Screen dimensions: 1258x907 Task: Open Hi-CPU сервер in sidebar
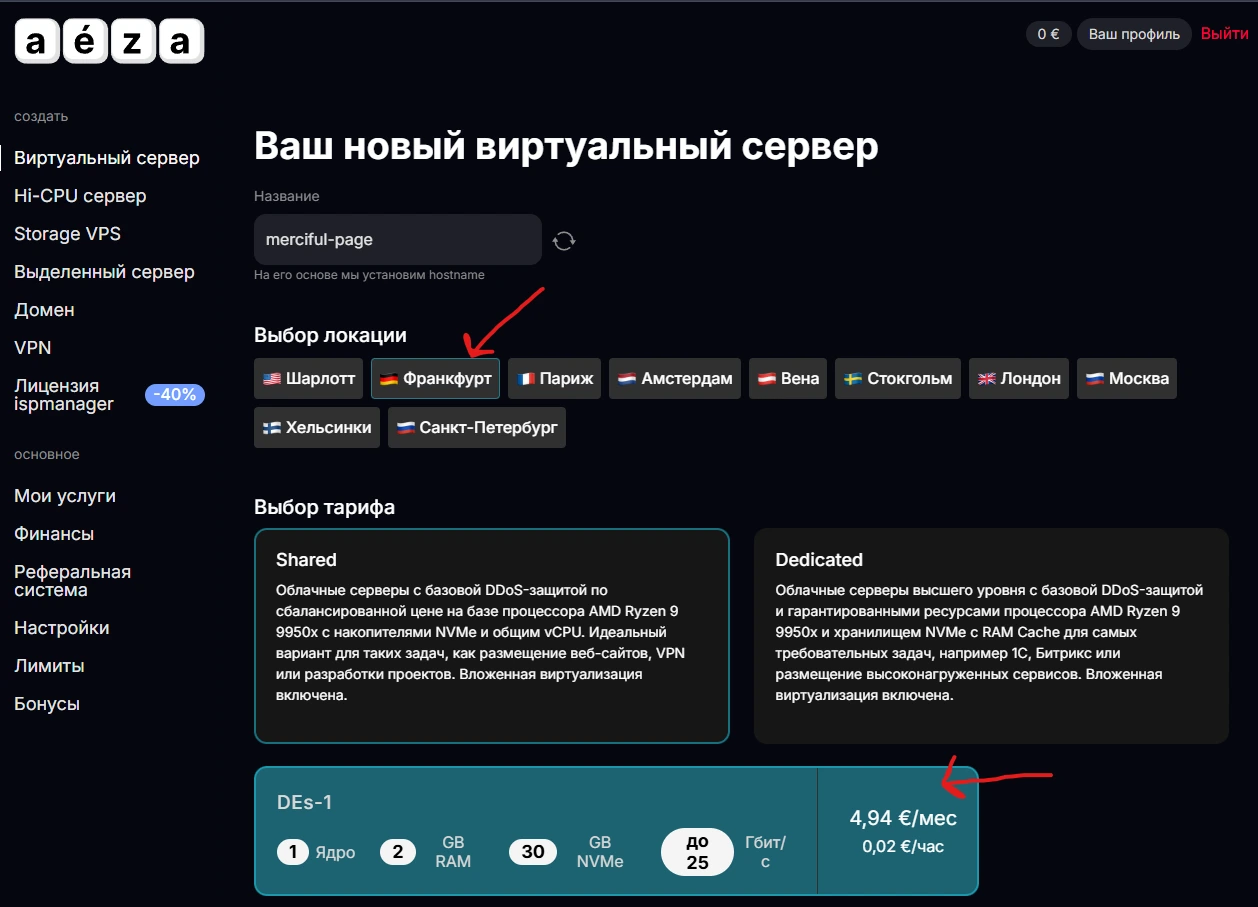point(80,196)
